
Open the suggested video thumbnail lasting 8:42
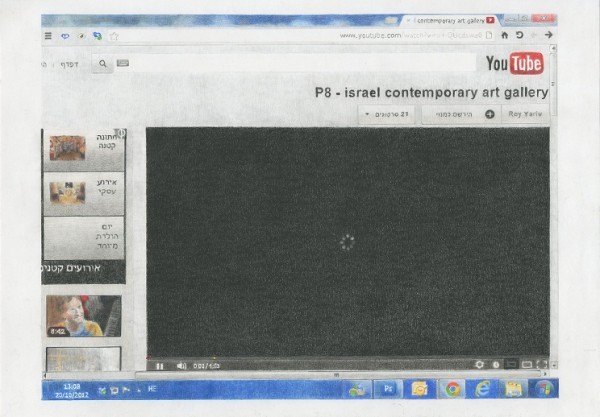coord(84,316)
